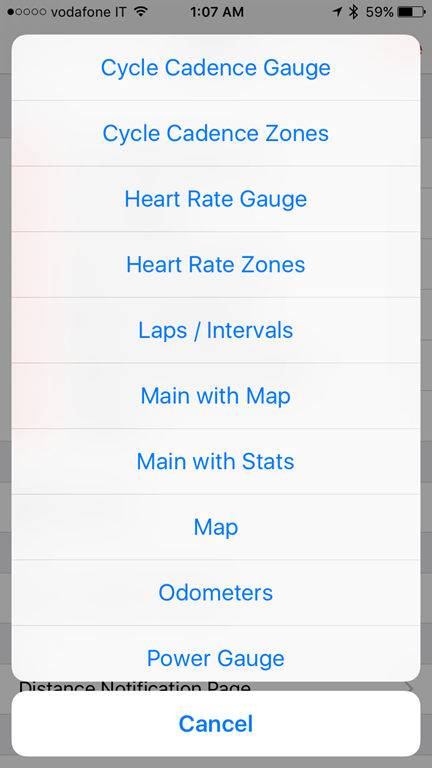Image resolution: width=432 pixels, height=768 pixels.
Task: Tap the Wi-Fi signal icon
Action: [141, 12]
